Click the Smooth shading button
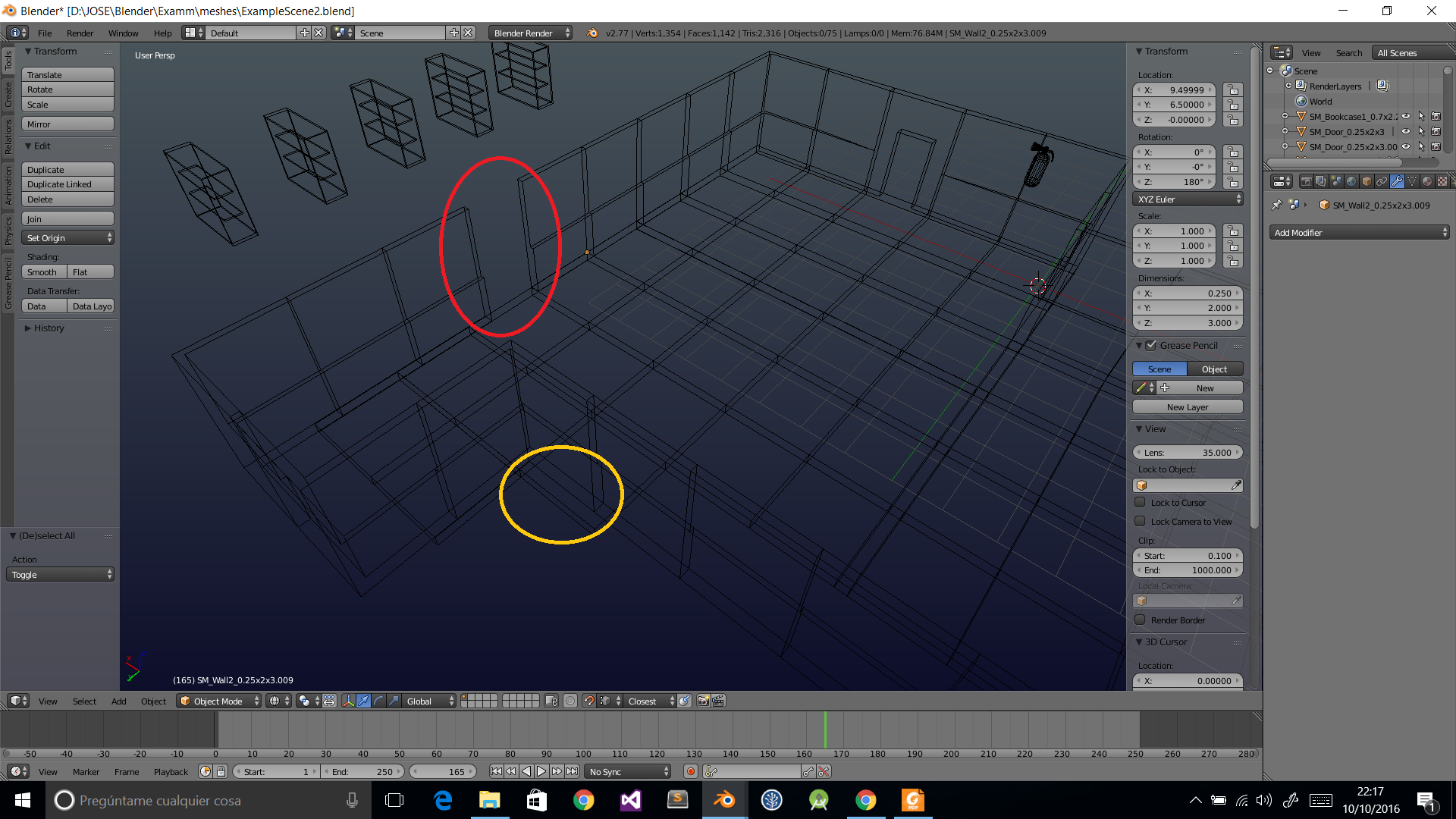 tap(44, 271)
